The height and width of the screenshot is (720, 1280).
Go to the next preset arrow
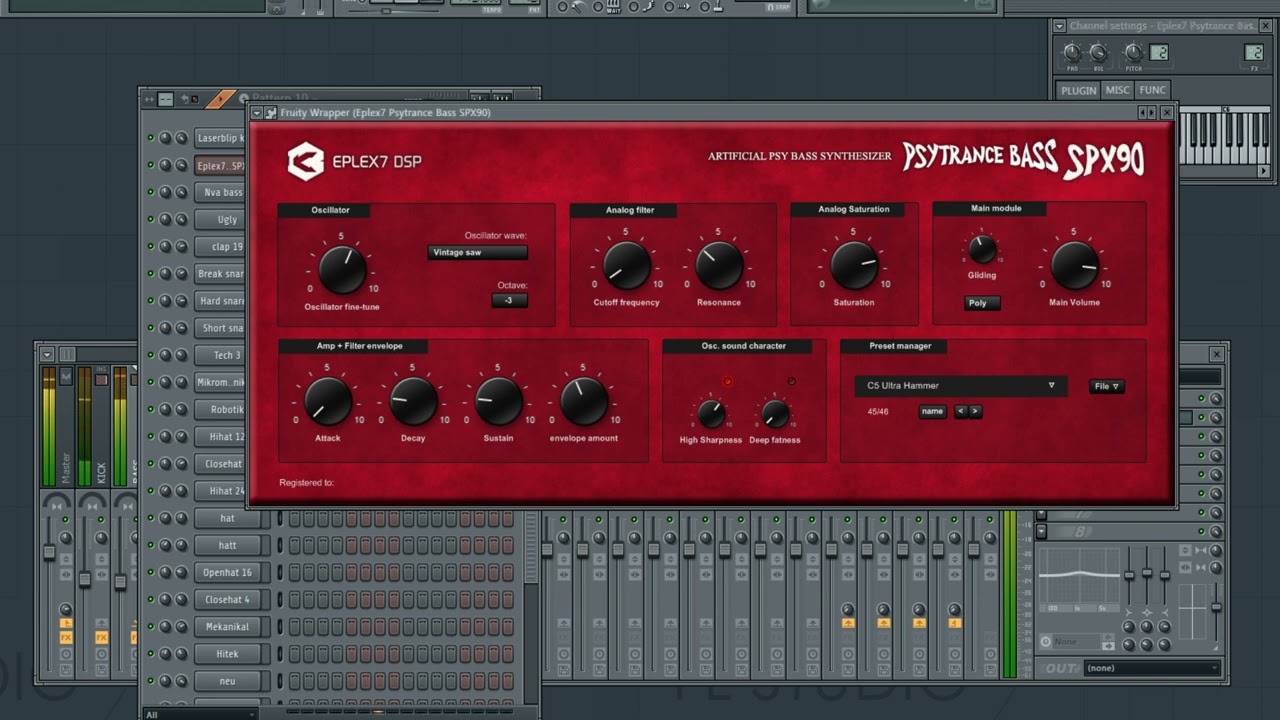point(975,411)
